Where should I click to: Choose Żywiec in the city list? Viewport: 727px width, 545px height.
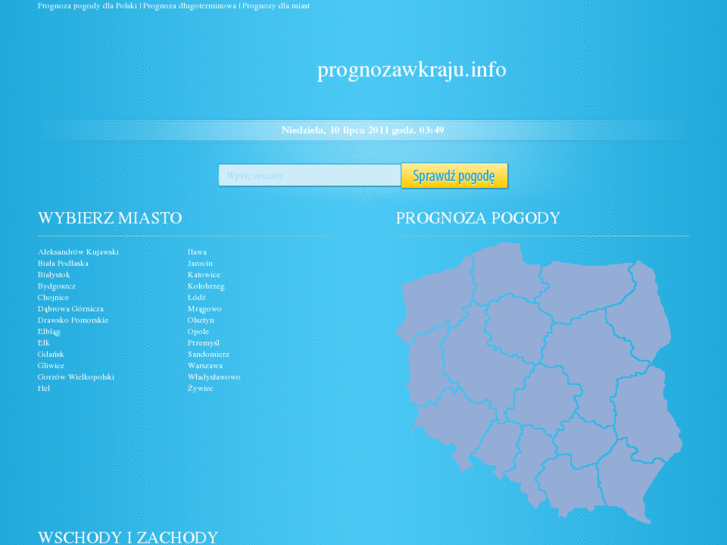200,388
